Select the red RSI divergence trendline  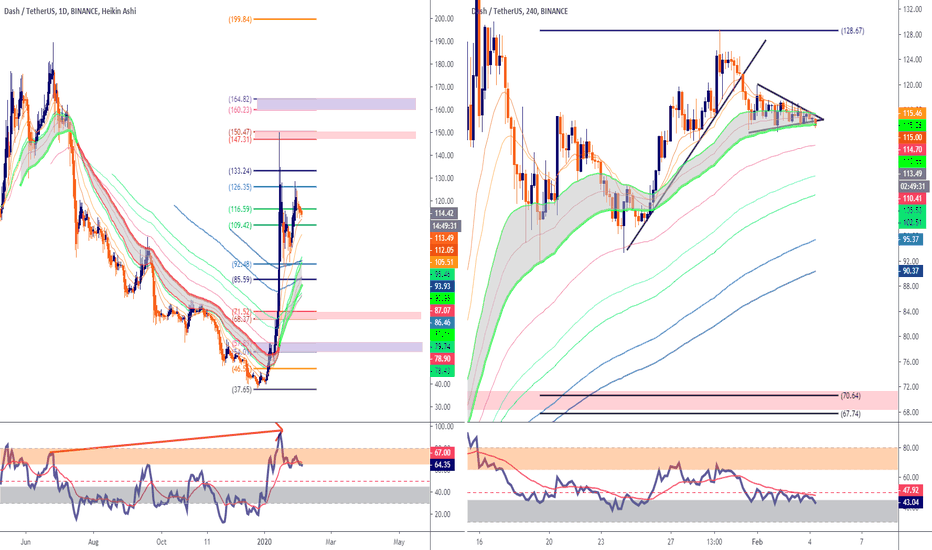pos(168,441)
